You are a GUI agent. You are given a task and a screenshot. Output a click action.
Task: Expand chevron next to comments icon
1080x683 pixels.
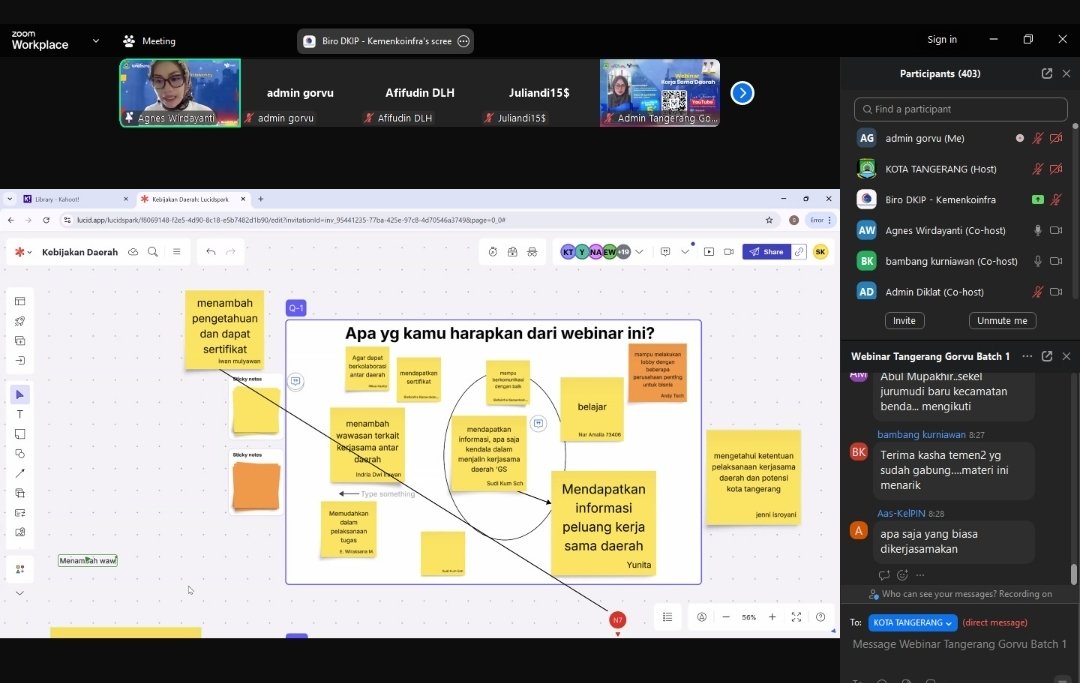click(x=685, y=252)
